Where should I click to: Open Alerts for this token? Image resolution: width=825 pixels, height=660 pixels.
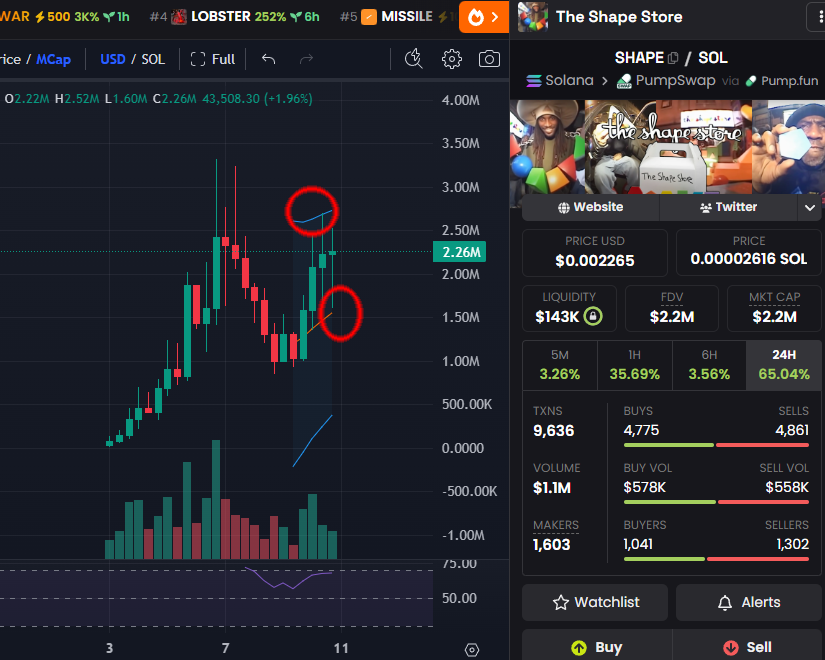click(x=749, y=602)
